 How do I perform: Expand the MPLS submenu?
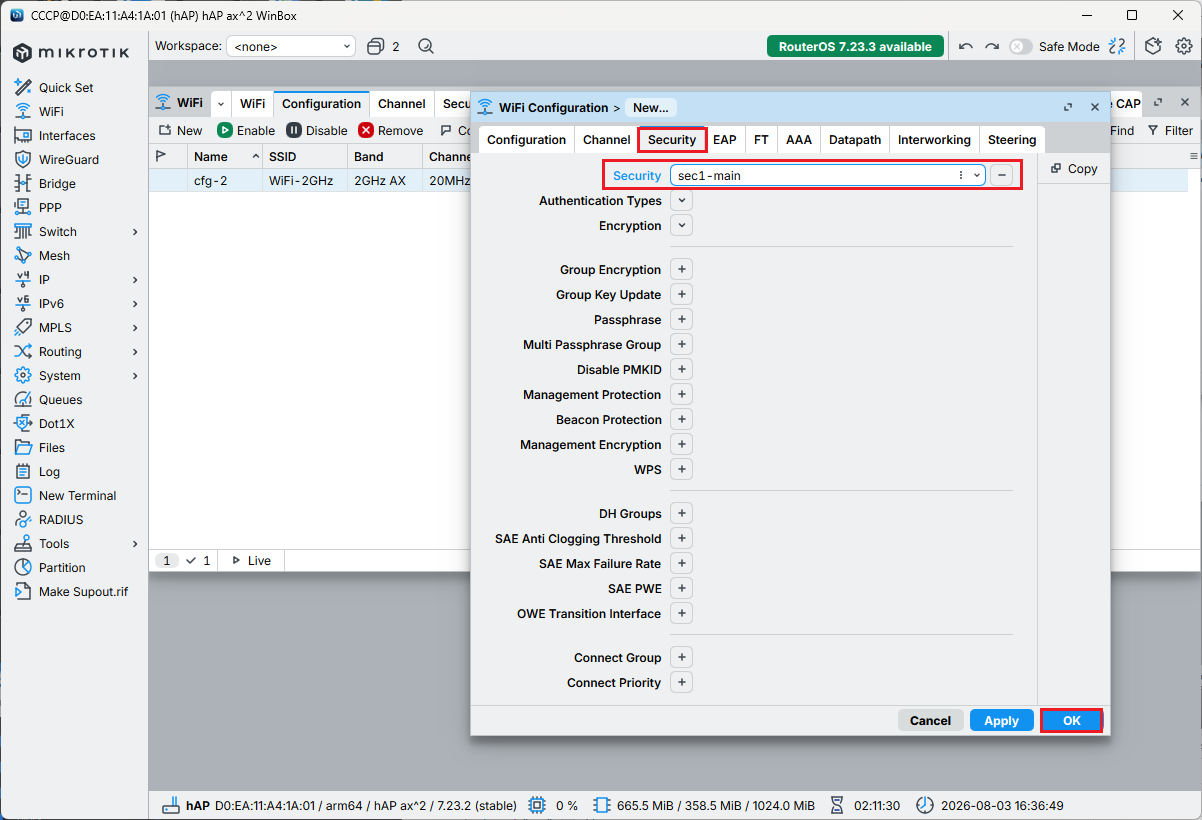[x=135, y=327]
